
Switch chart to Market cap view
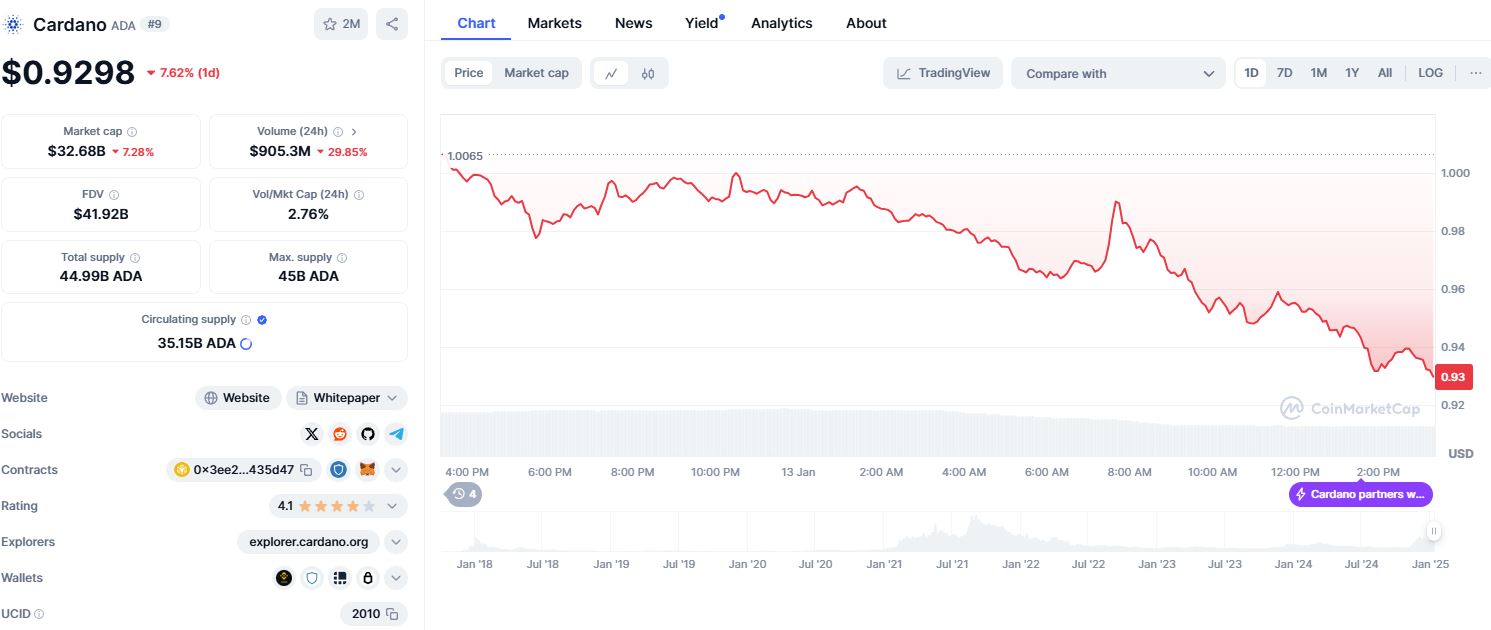[536, 73]
